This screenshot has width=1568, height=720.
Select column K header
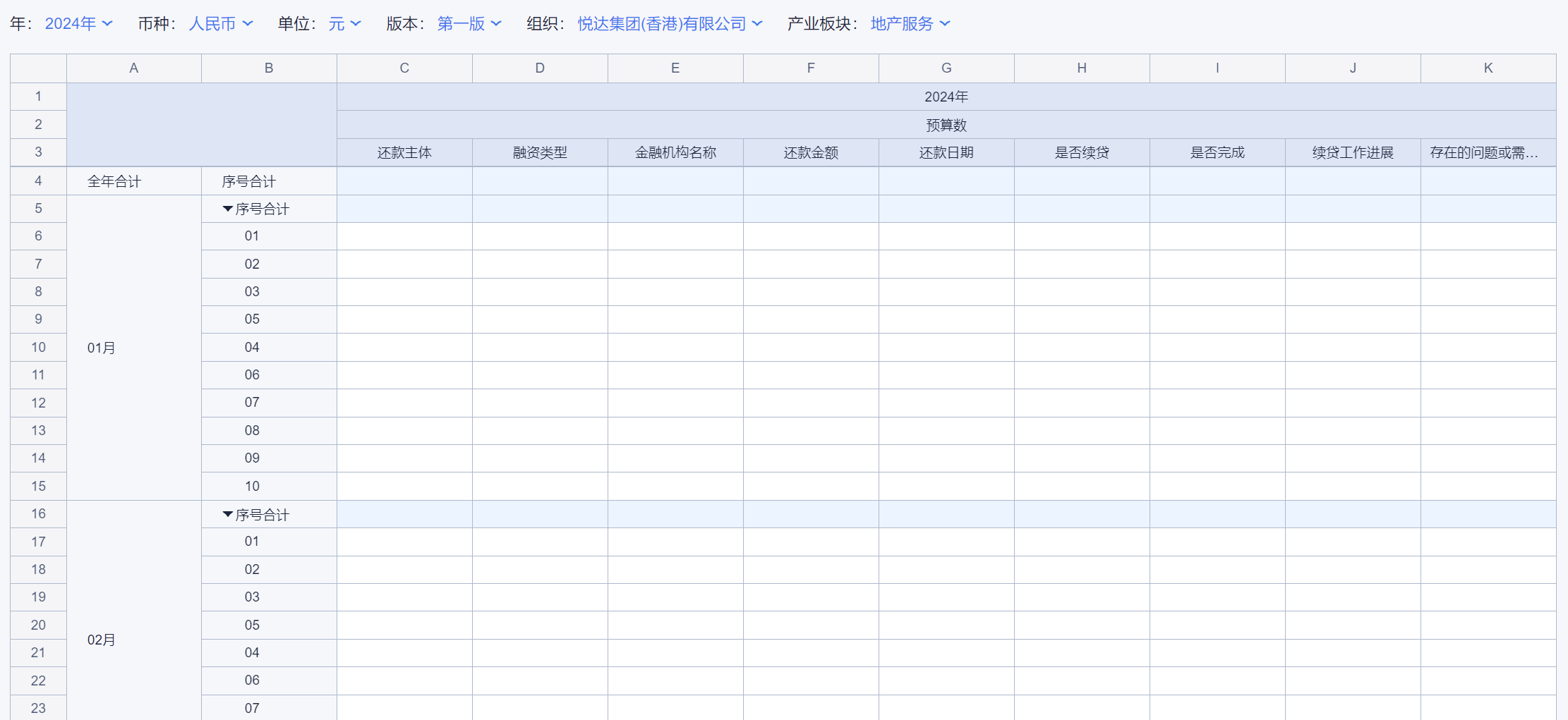coord(1488,68)
